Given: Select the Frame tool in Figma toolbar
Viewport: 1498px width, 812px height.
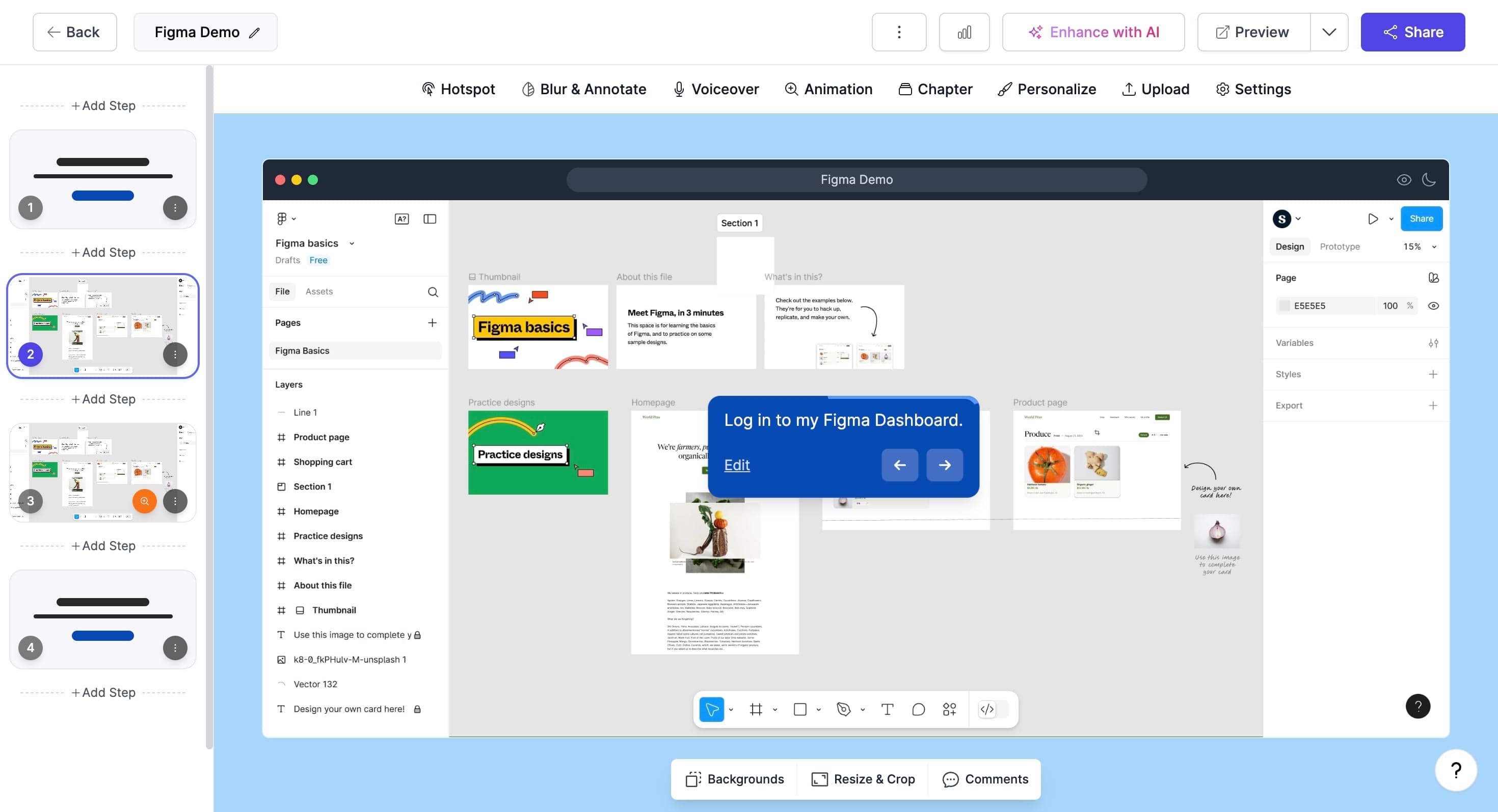Looking at the screenshot, I should pyautogui.click(x=756, y=709).
